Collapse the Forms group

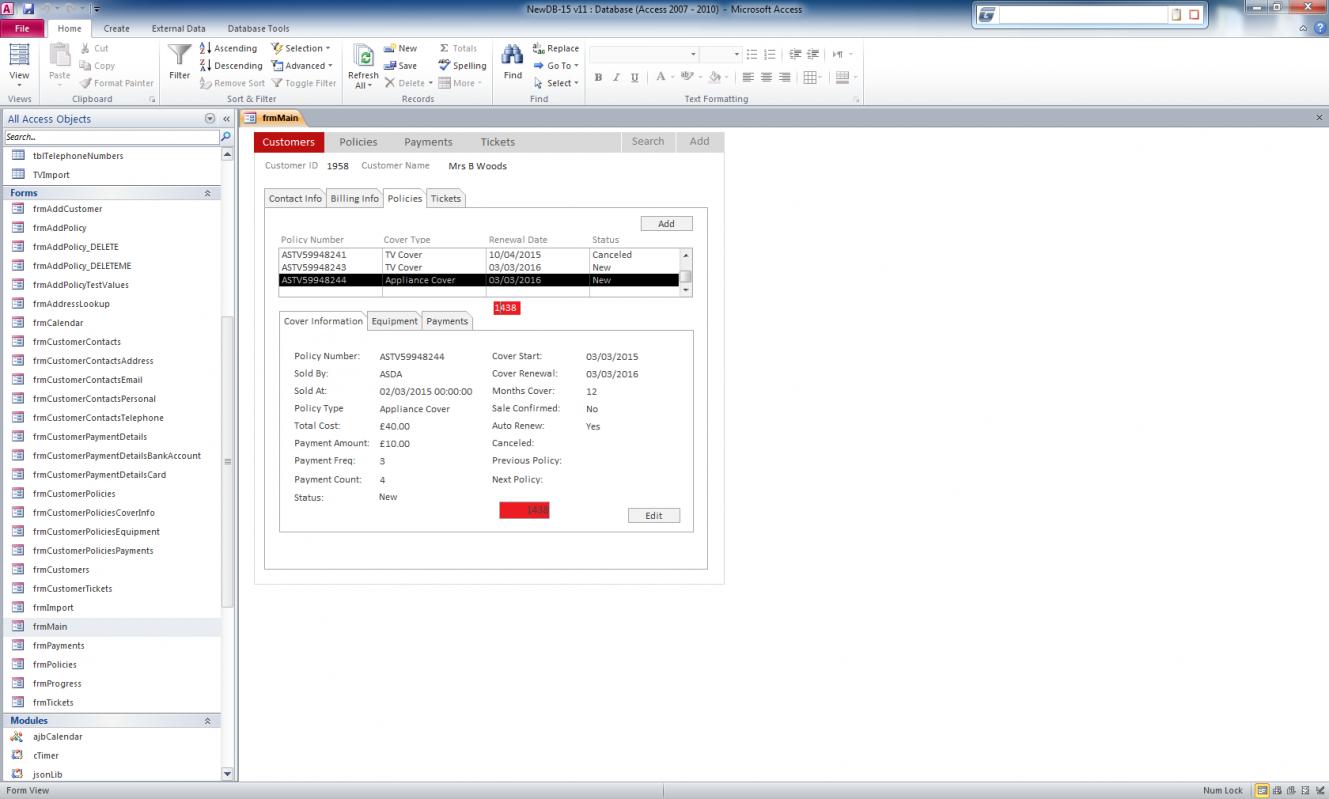click(208, 193)
